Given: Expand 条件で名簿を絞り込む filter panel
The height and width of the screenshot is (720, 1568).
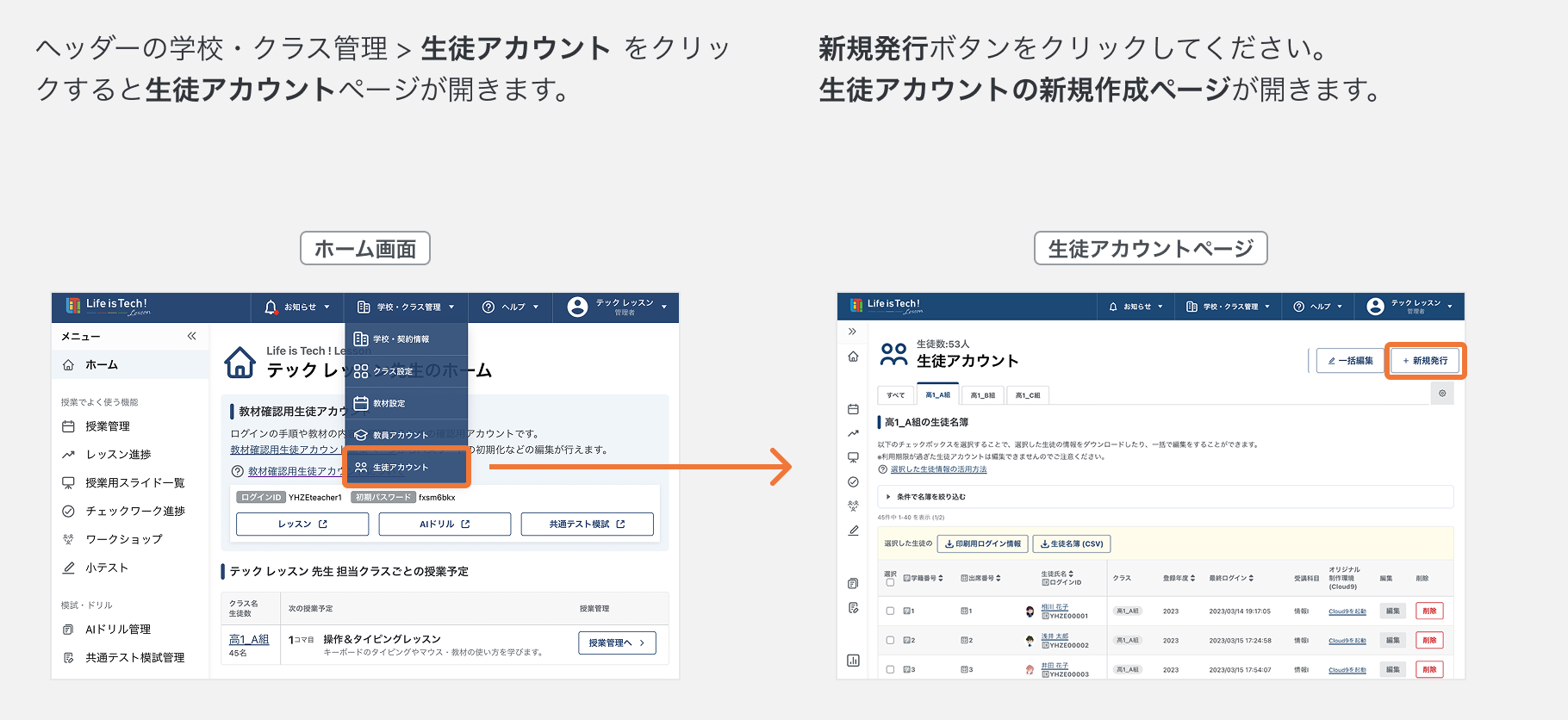Looking at the screenshot, I should pyautogui.click(x=1165, y=497).
